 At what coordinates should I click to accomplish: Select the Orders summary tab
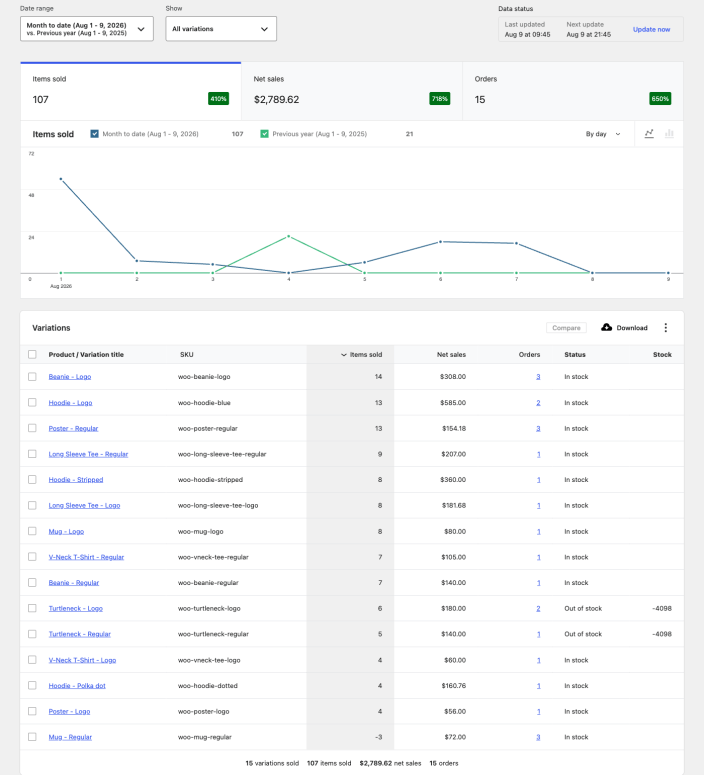click(573, 91)
